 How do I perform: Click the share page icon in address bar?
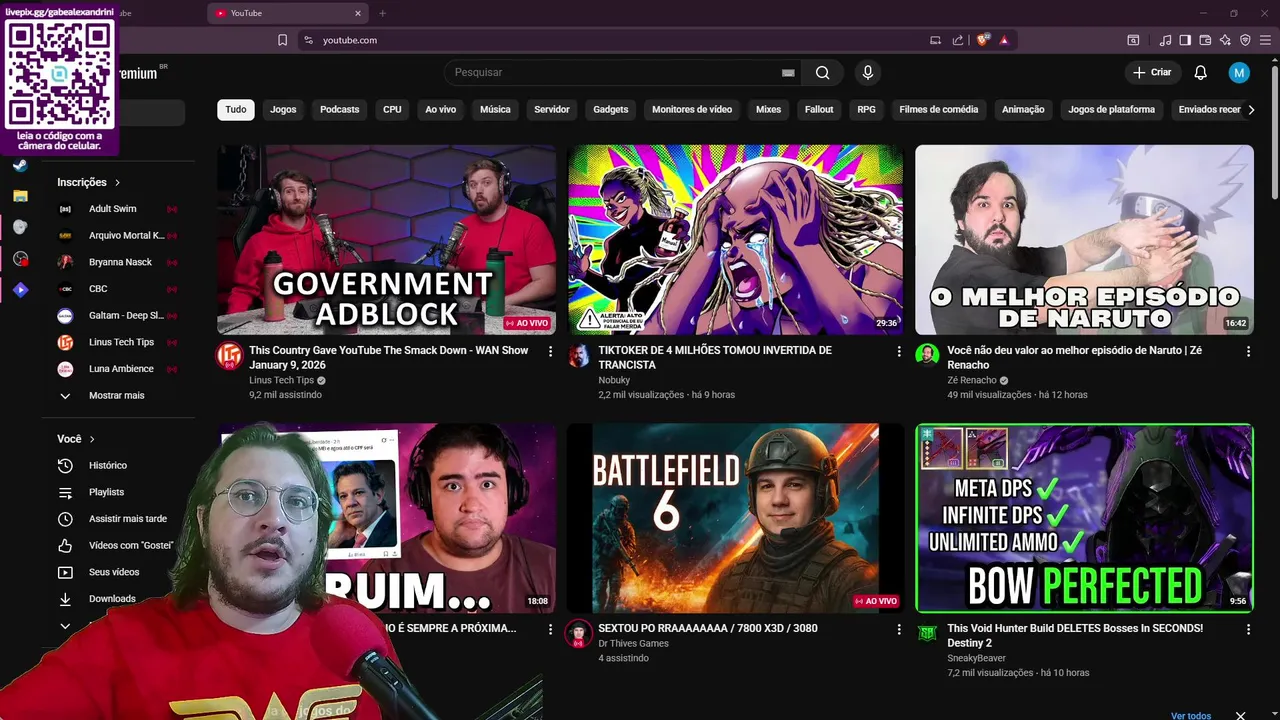(958, 40)
